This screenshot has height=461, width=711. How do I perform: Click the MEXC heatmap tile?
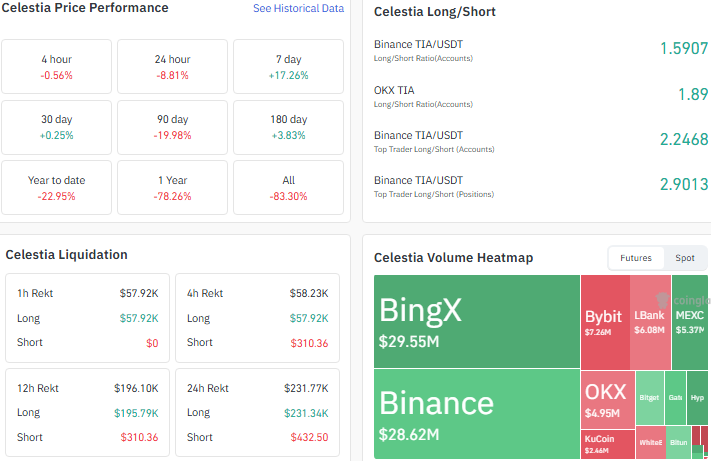(690, 322)
